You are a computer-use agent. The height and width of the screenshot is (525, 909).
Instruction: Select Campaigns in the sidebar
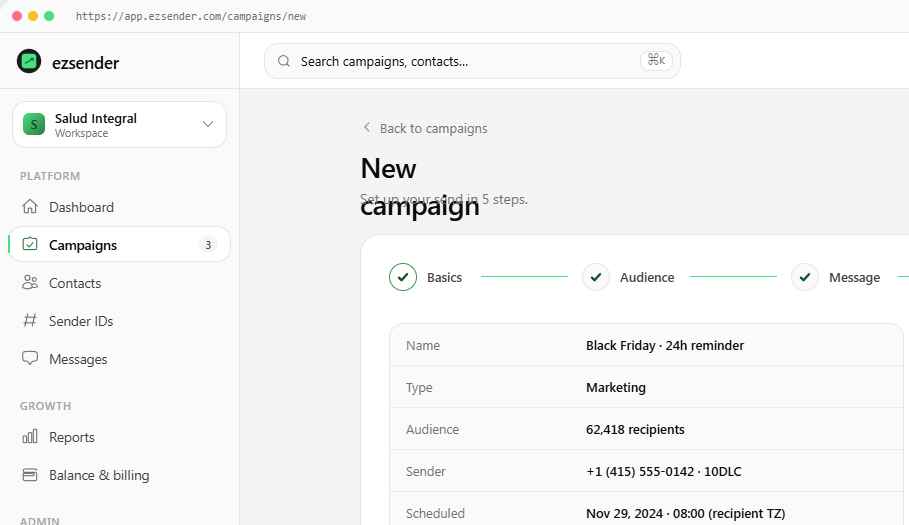[x=119, y=245]
